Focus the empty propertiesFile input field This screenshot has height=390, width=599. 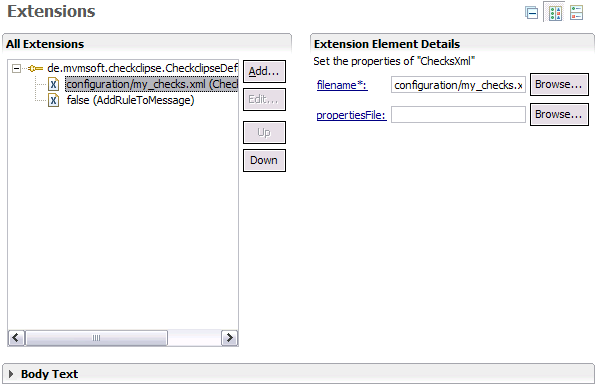click(458, 115)
